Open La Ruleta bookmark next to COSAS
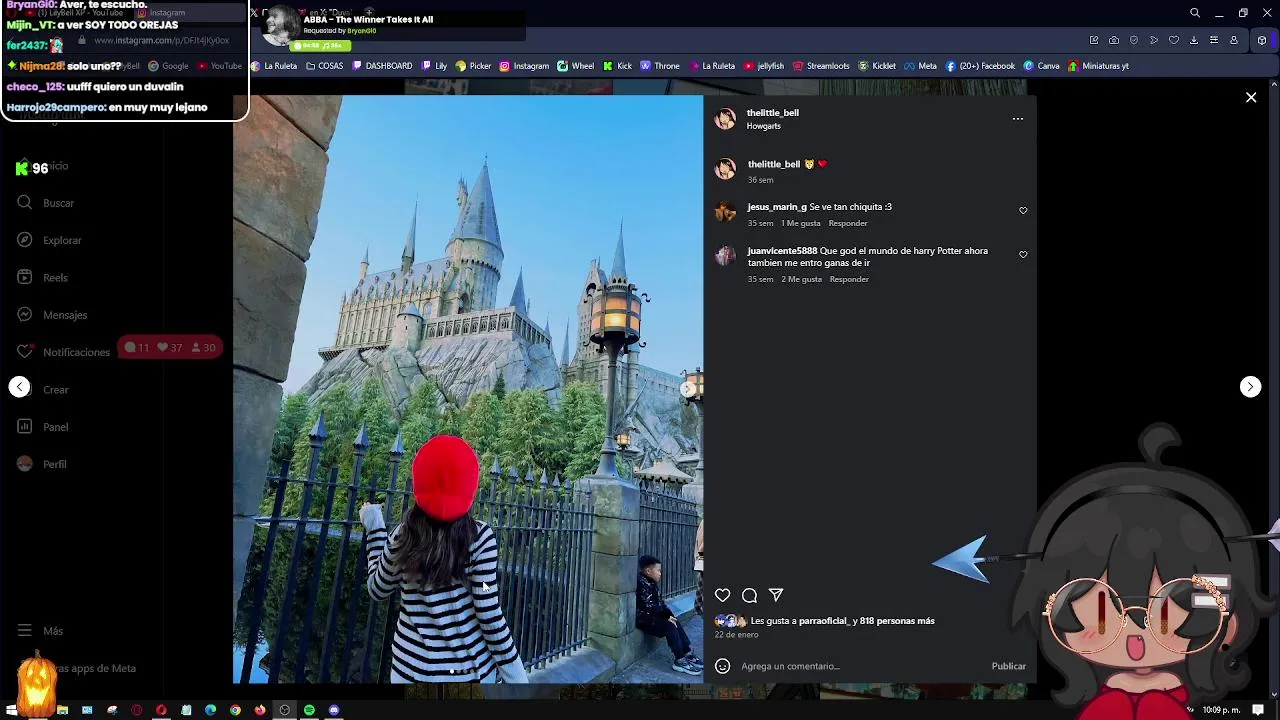Image resolution: width=1280 pixels, height=720 pixels. (x=274, y=66)
